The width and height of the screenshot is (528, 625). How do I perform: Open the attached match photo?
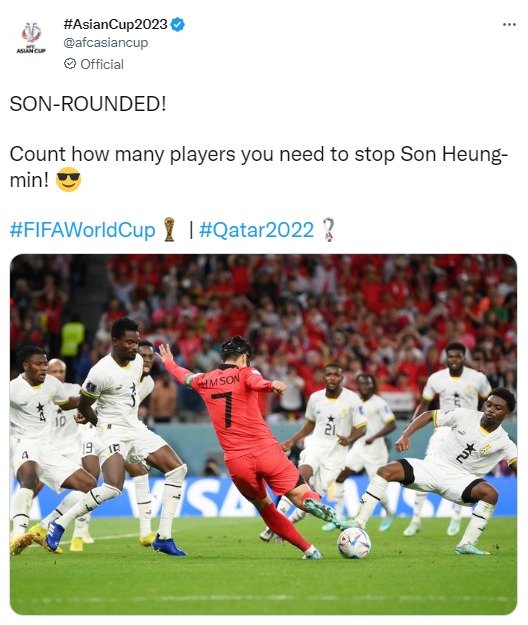(x=263, y=434)
